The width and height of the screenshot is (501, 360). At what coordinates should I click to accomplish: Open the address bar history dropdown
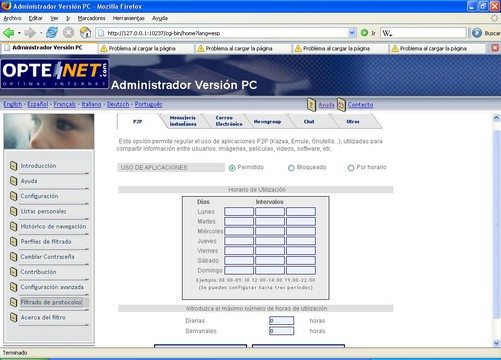pyautogui.click(x=352, y=33)
